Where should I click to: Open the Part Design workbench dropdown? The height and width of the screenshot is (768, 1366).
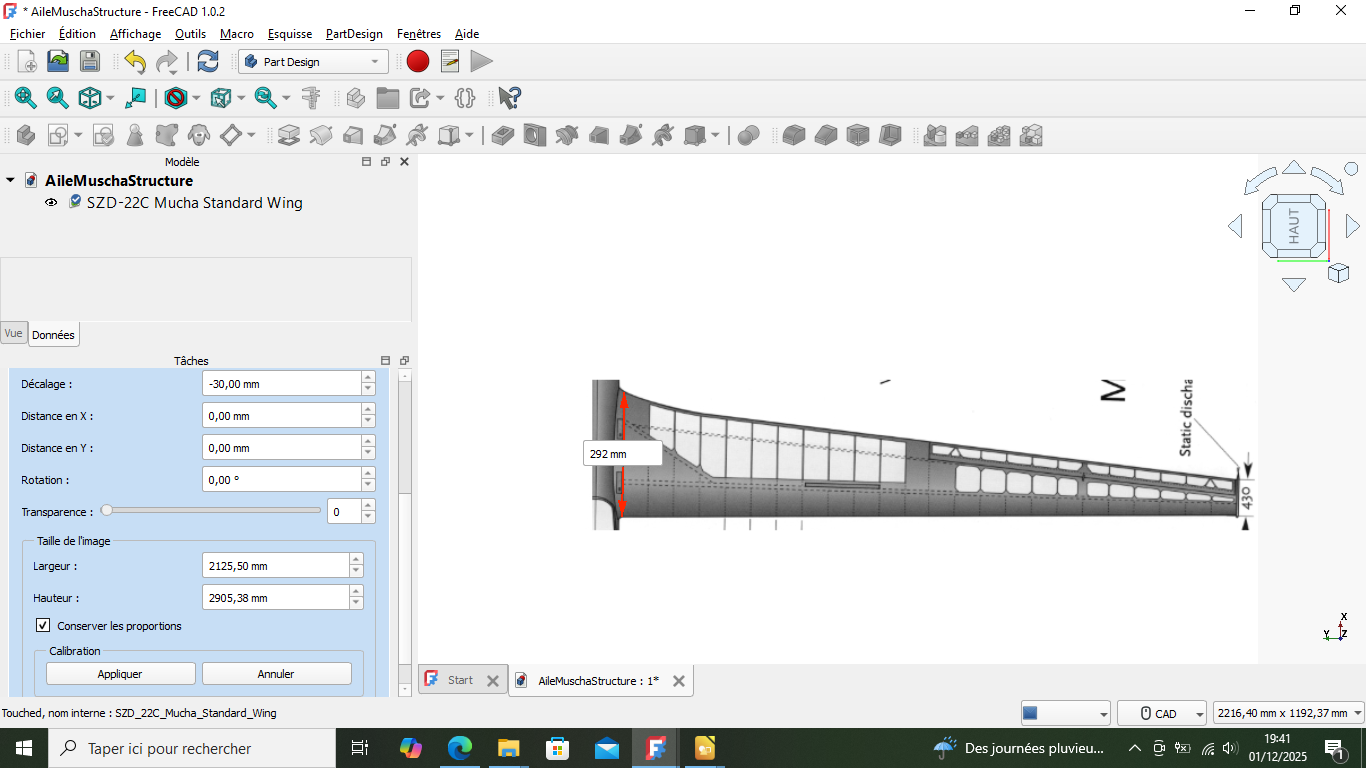(x=314, y=62)
